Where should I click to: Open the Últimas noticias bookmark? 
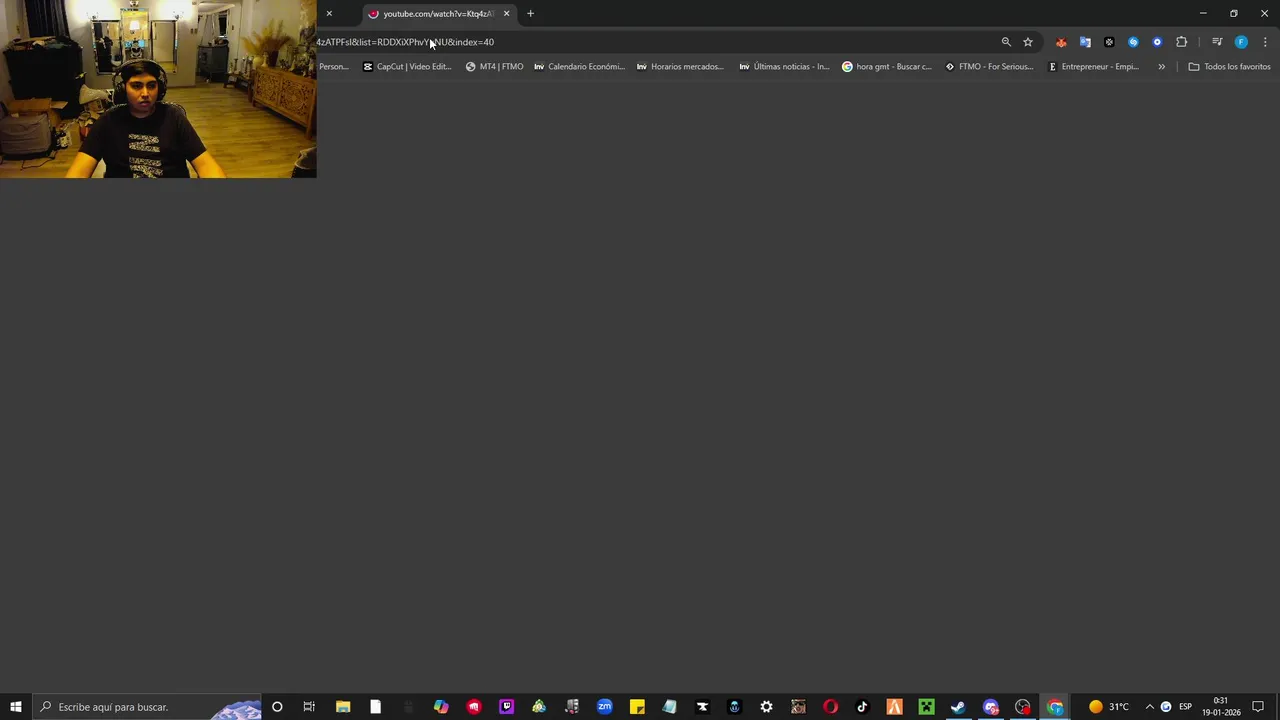tap(784, 67)
